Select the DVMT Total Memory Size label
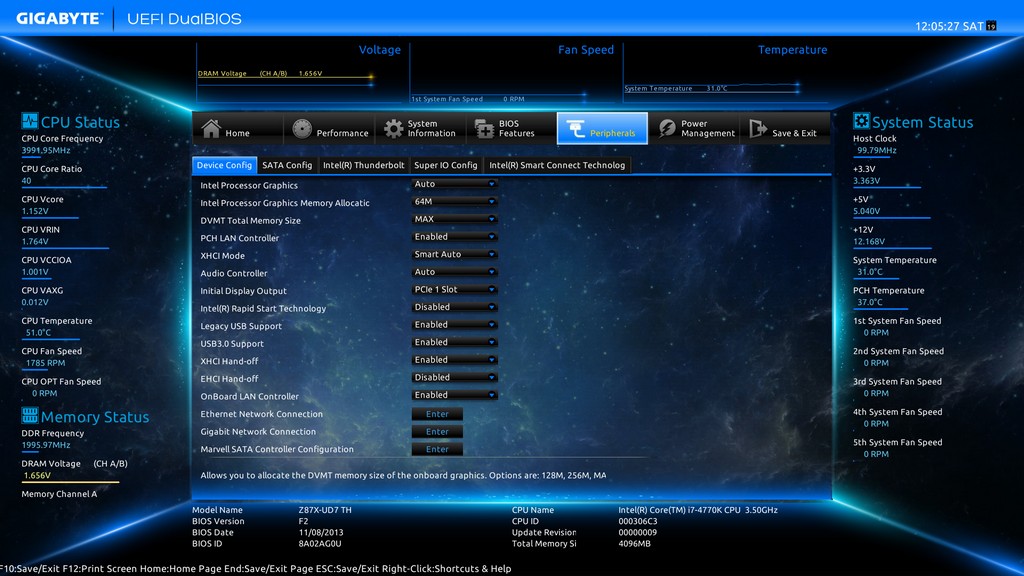1024x576 pixels. coord(251,221)
